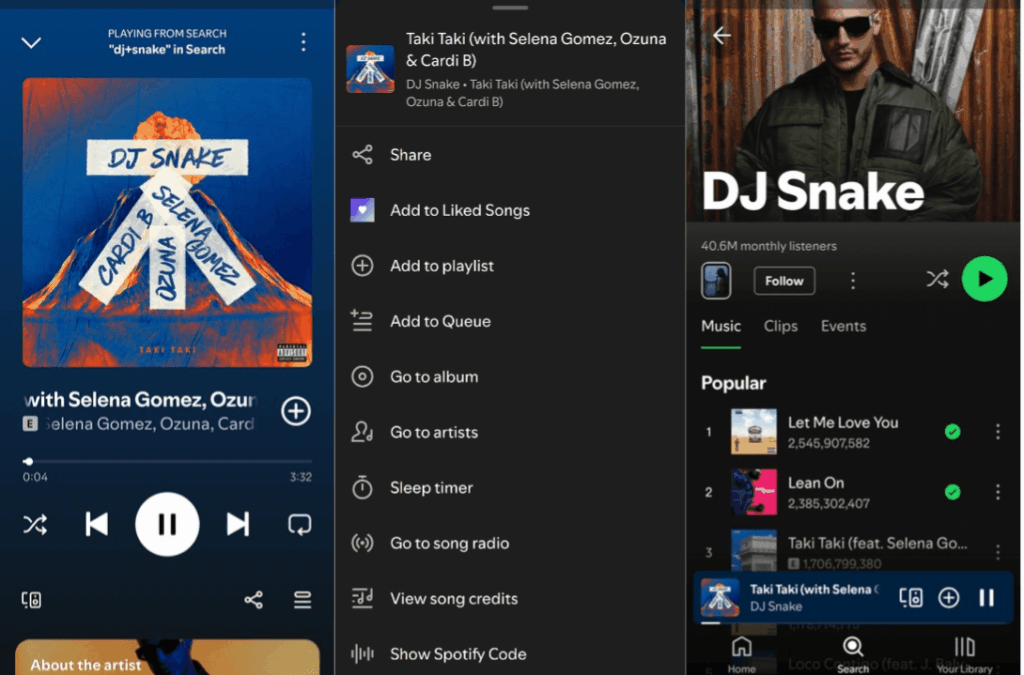Image resolution: width=1024 pixels, height=675 pixels.
Task: Seek using the song progress bar
Action: pos(167,461)
